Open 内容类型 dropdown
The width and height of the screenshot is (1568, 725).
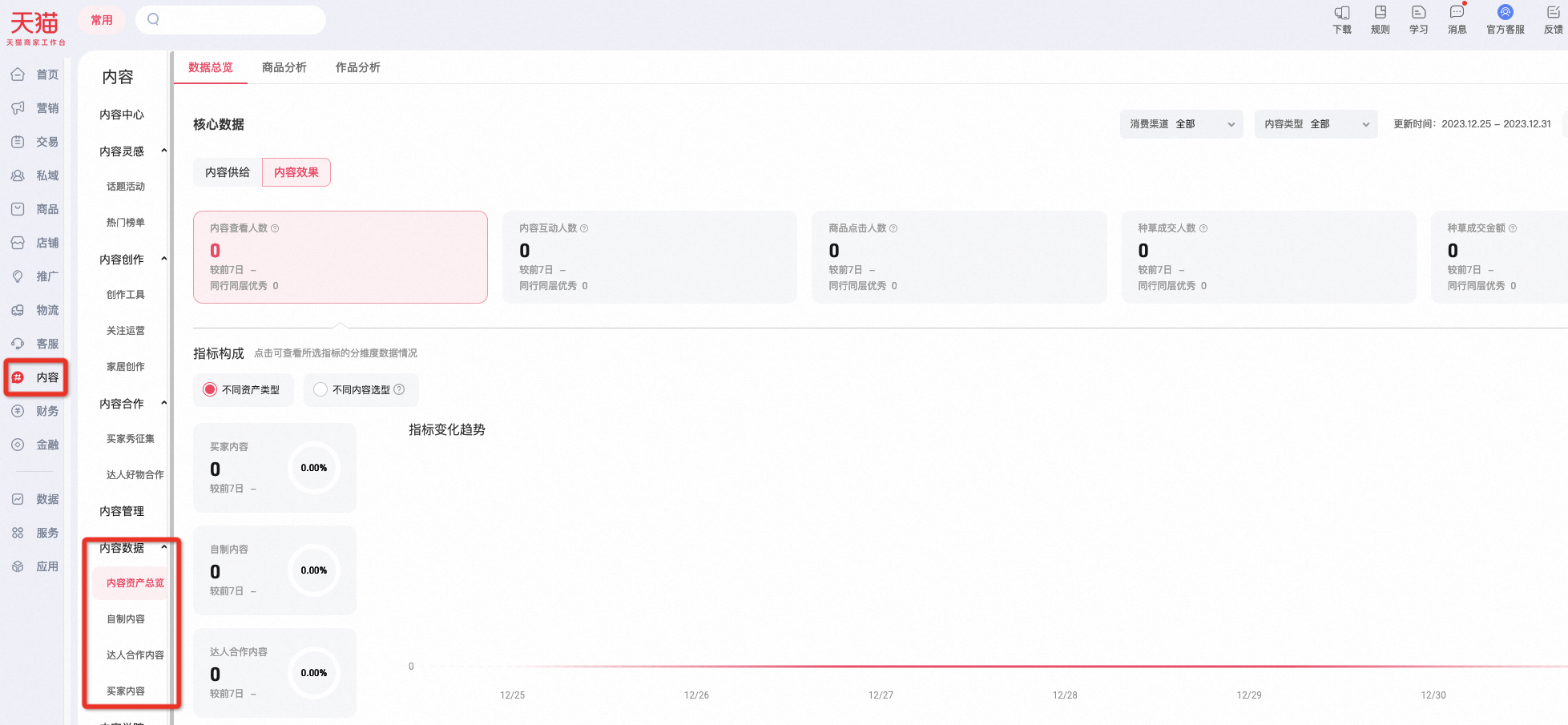tap(1316, 124)
